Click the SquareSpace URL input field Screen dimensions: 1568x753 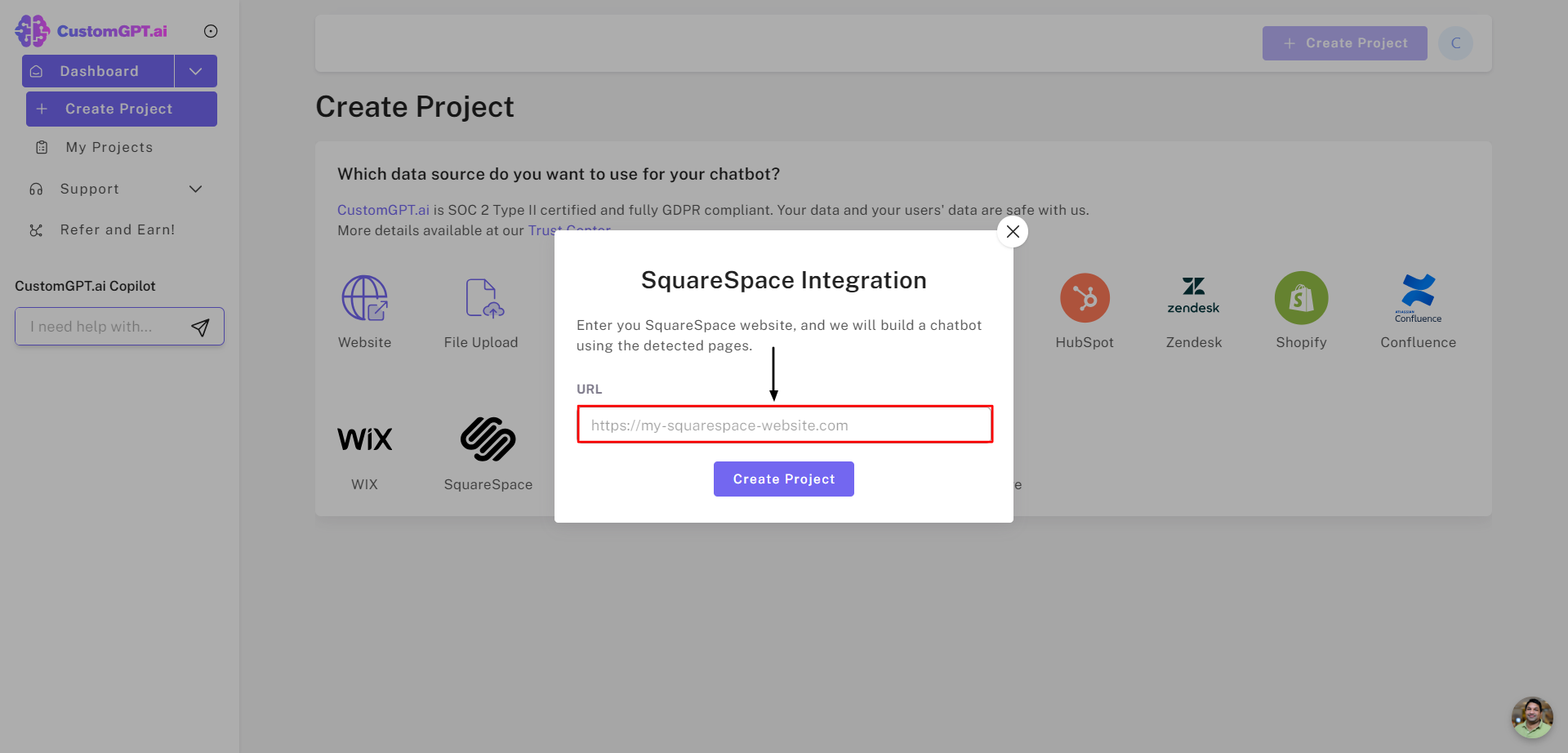(x=785, y=425)
